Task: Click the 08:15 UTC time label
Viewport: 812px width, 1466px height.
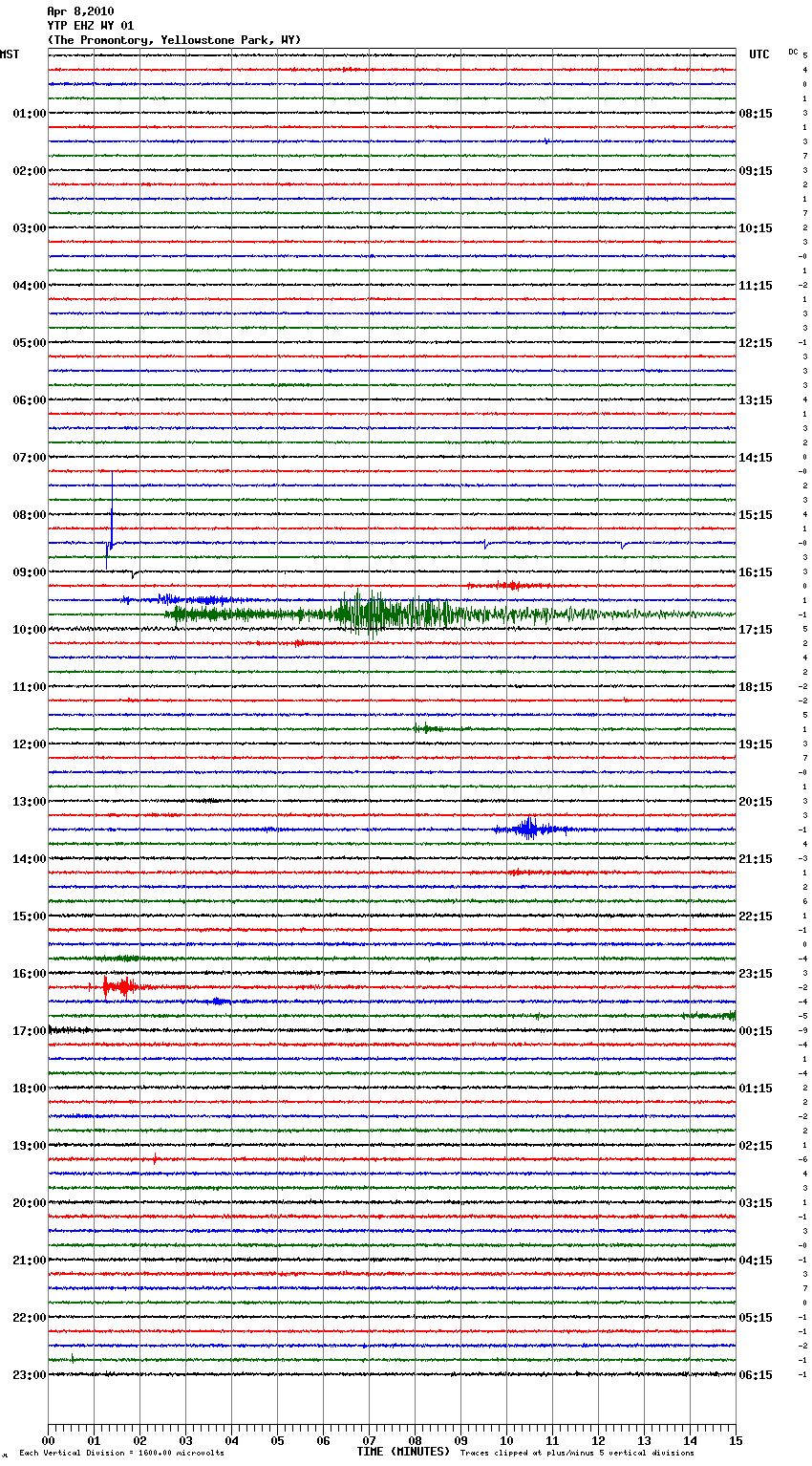Action: [756, 114]
